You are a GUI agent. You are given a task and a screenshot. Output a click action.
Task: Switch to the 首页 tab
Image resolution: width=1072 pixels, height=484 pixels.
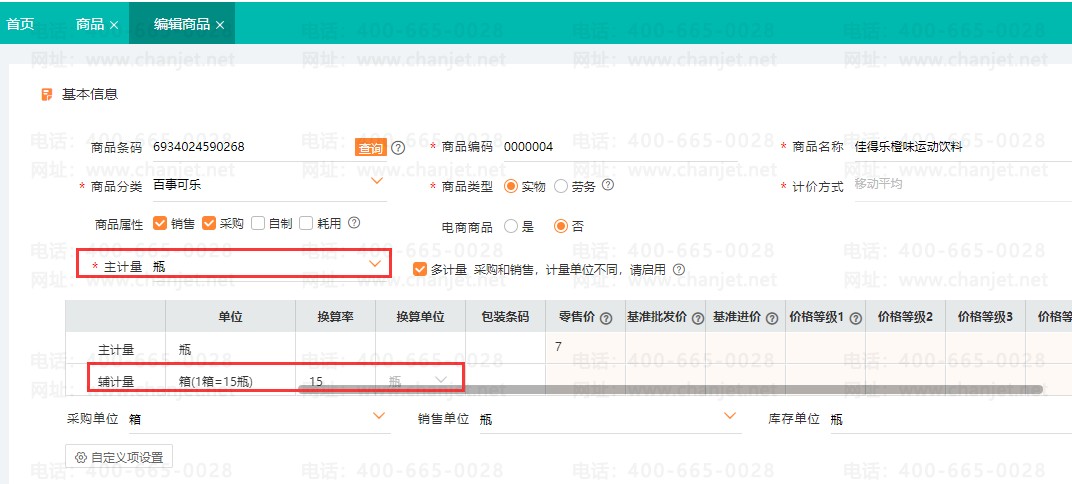(x=21, y=24)
